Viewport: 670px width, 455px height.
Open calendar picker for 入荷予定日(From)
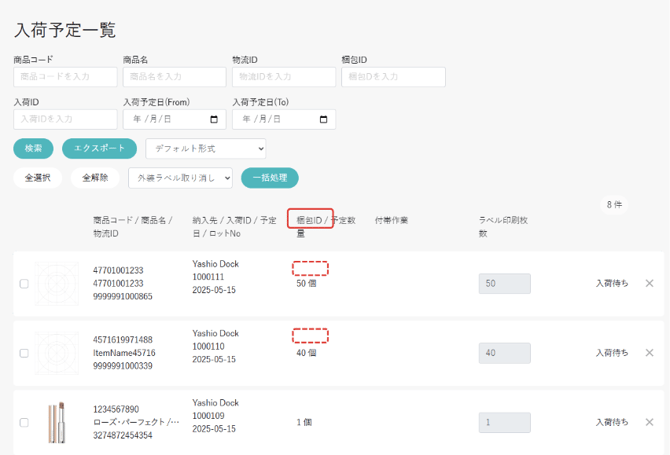pyautogui.click(x=213, y=120)
